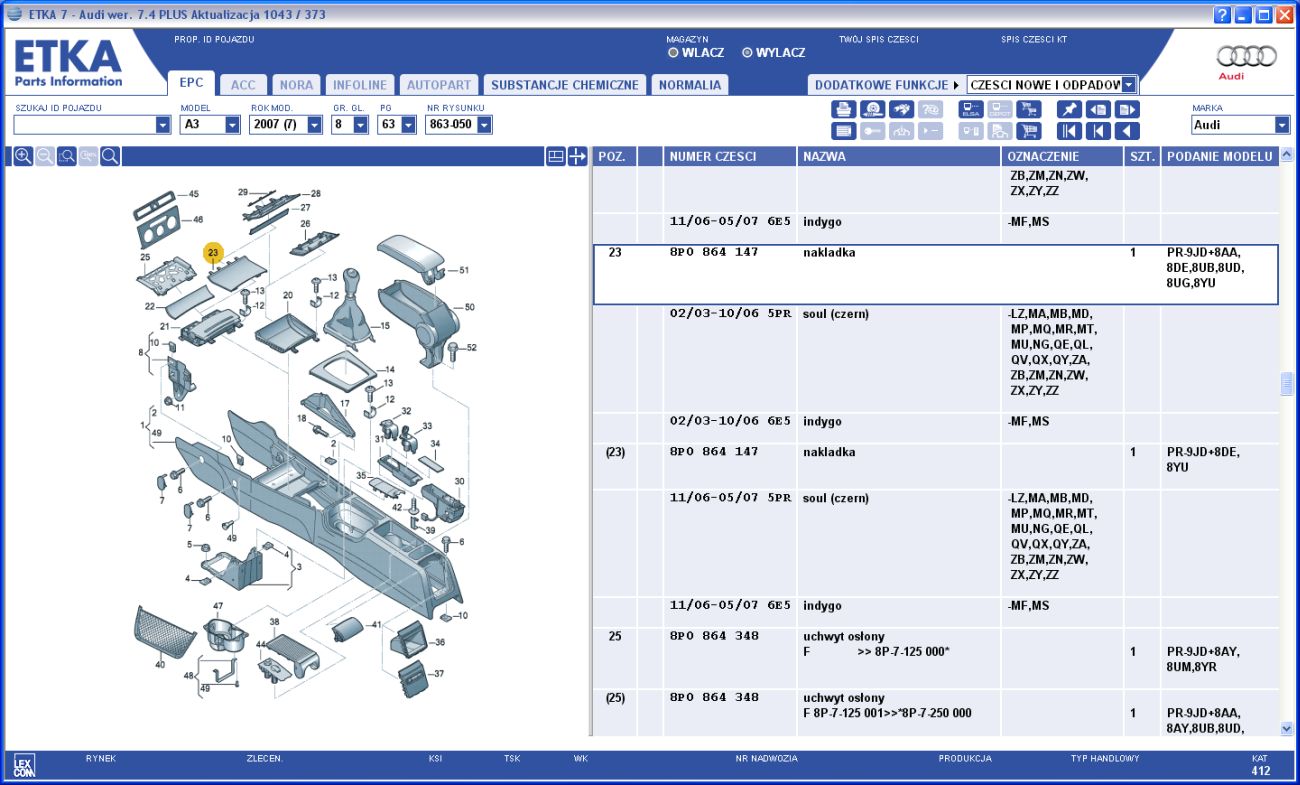Click callout number 51 on the armrest

[x=464, y=270]
